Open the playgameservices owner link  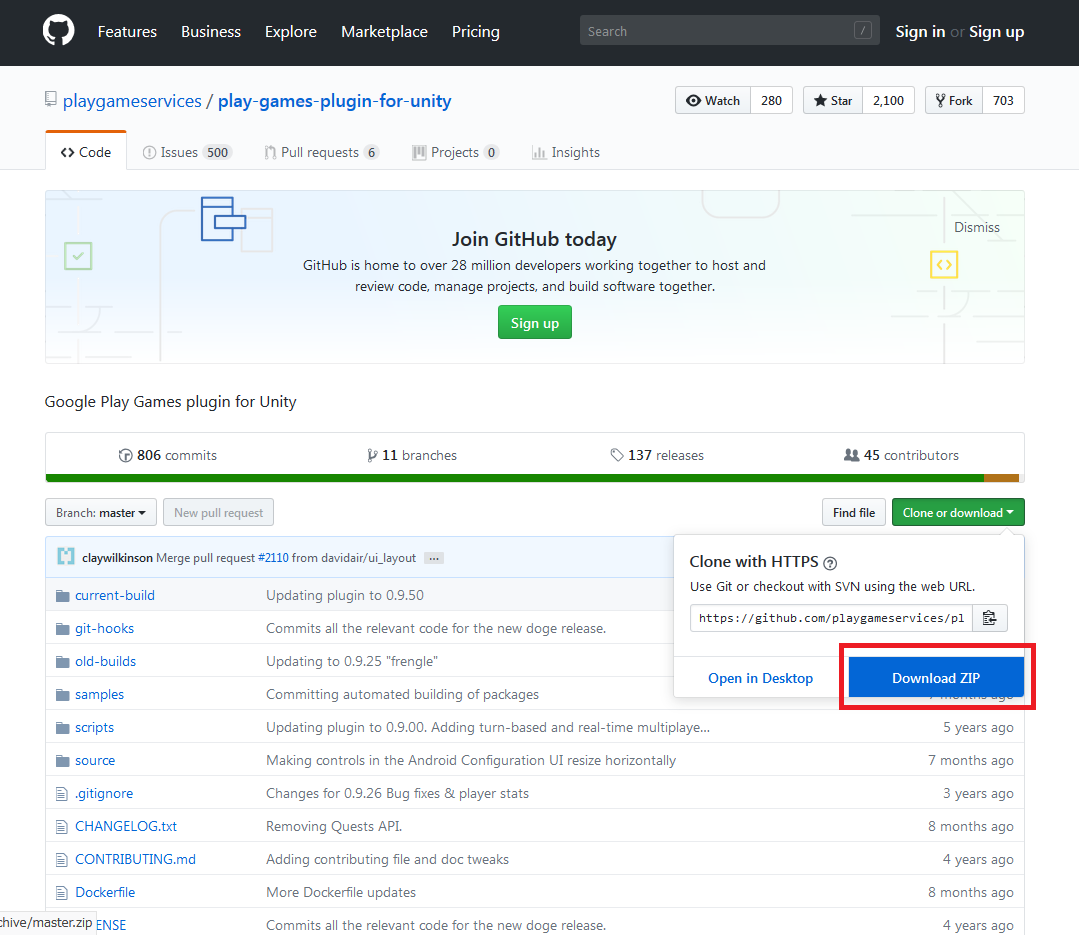pyautogui.click(x=132, y=101)
